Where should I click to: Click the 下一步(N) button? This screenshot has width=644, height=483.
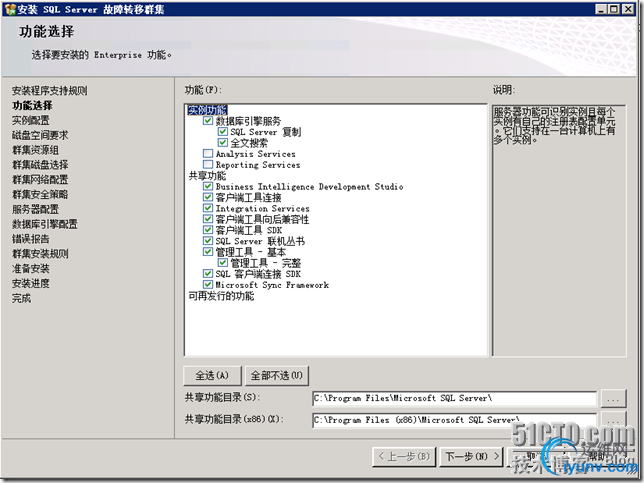pos(472,457)
